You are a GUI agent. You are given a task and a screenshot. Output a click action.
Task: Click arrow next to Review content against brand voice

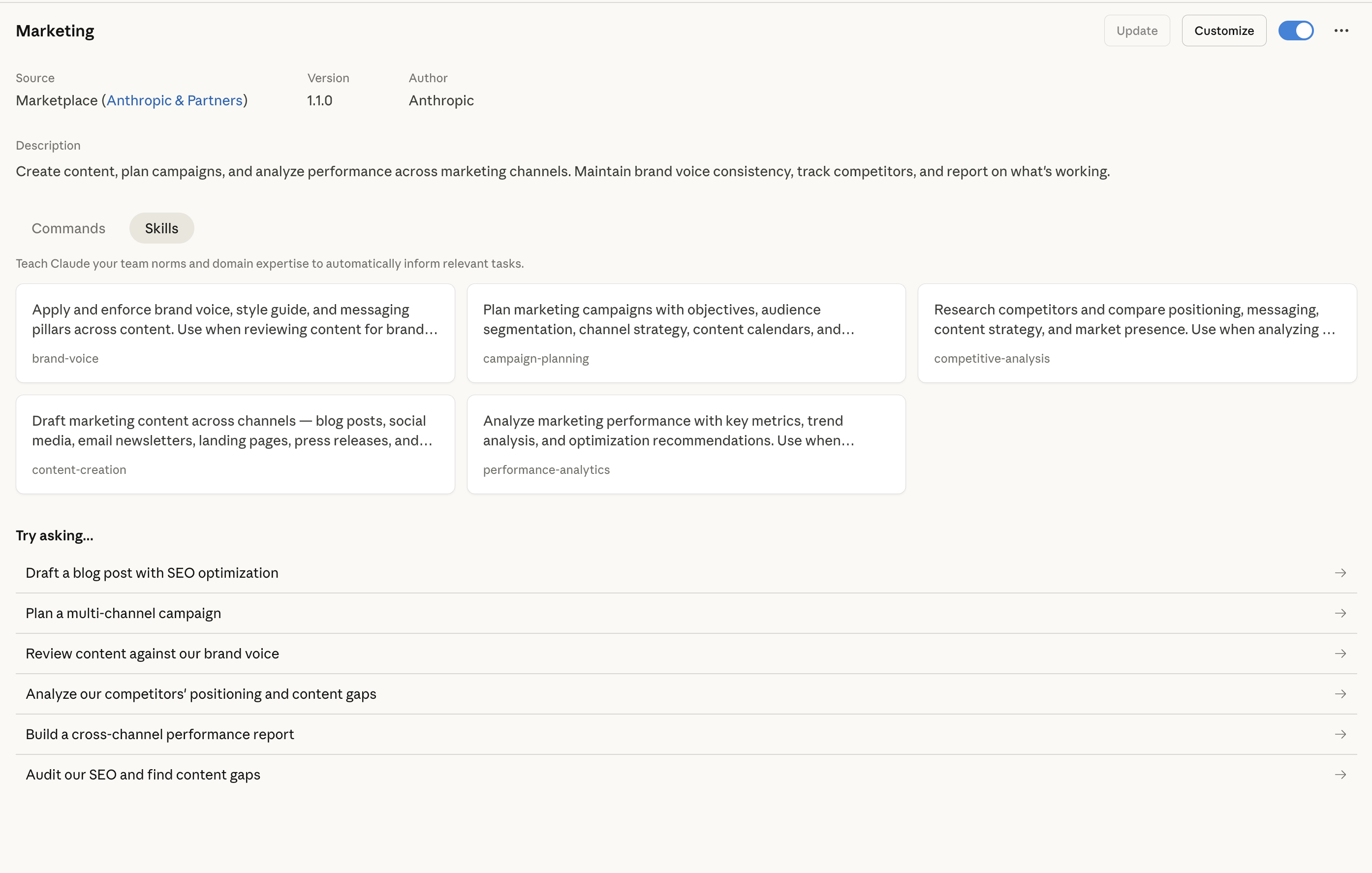pyautogui.click(x=1340, y=654)
